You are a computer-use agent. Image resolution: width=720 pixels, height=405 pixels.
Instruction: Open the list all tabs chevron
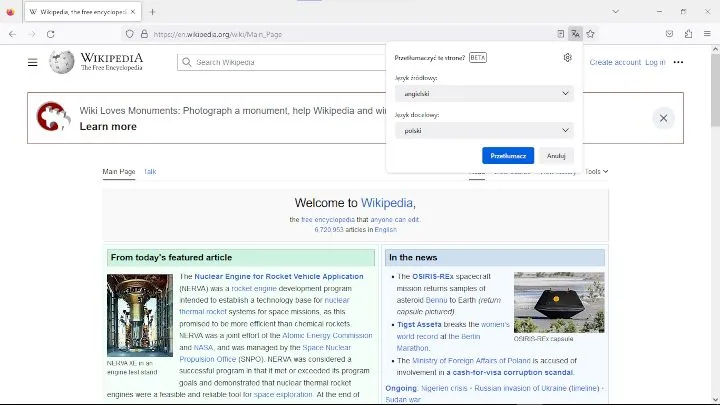[615, 12]
